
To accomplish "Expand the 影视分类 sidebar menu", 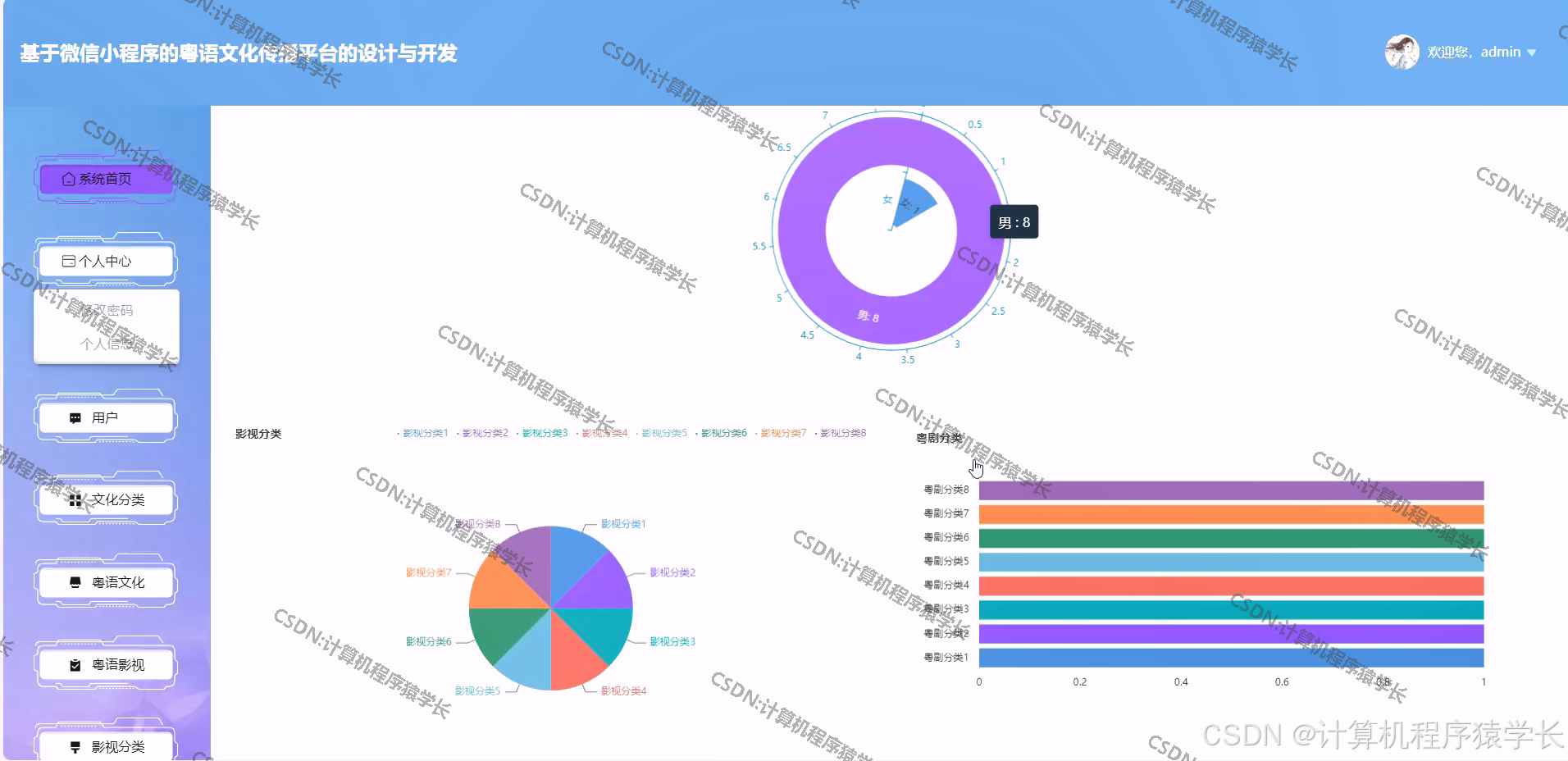I will click(105, 747).
